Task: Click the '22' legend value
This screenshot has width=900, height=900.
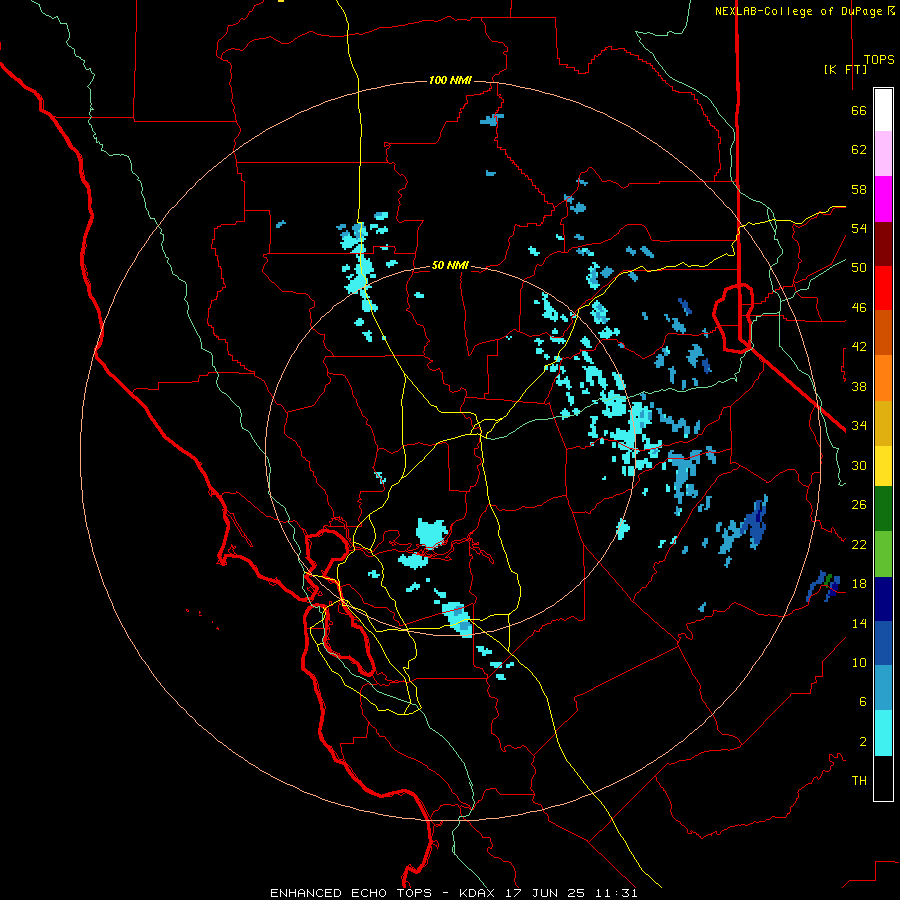Action: pyautogui.click(x=859, y=544)
